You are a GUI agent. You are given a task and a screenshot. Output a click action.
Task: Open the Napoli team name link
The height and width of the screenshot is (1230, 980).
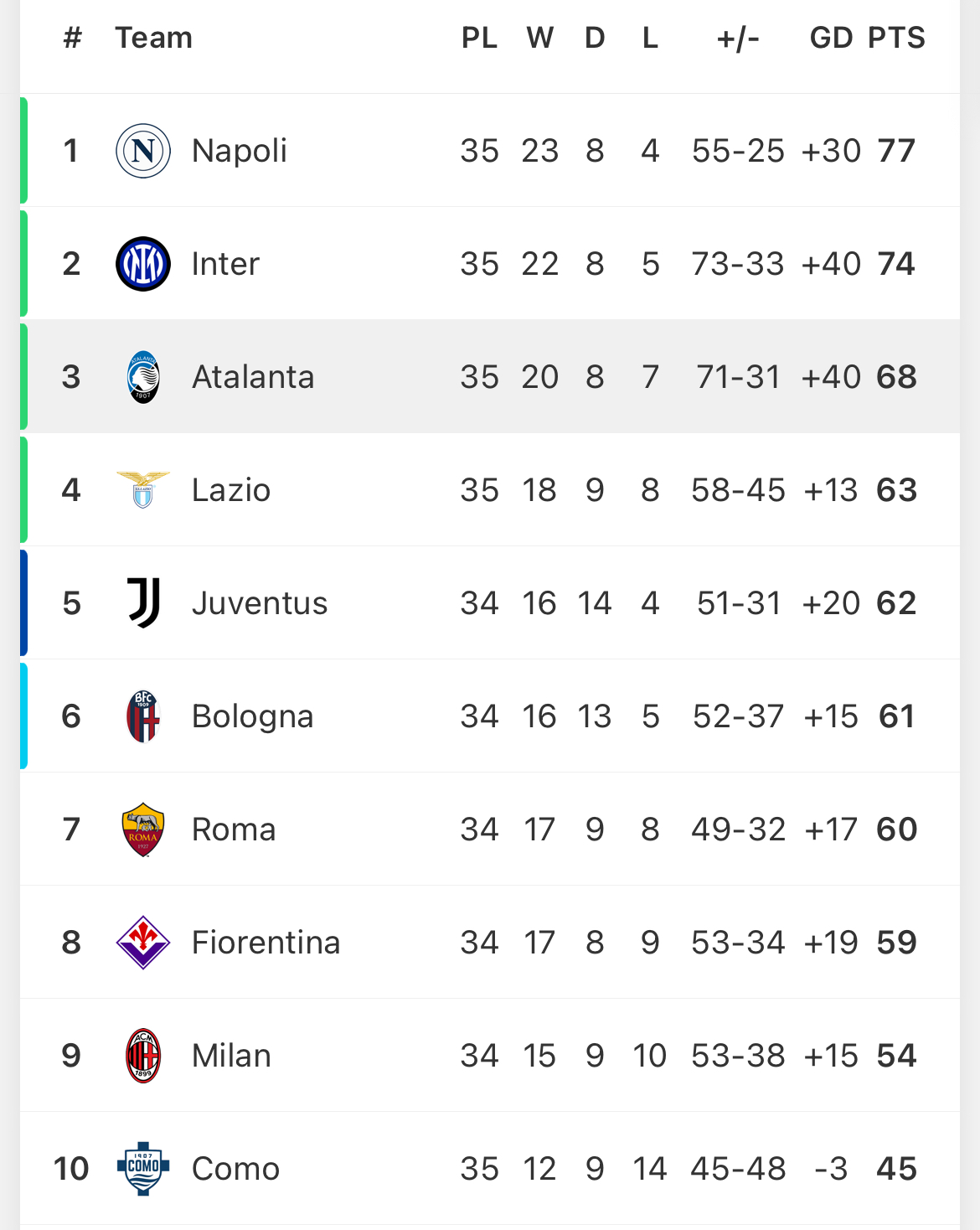pyautogui.click(x=240, y=151)
